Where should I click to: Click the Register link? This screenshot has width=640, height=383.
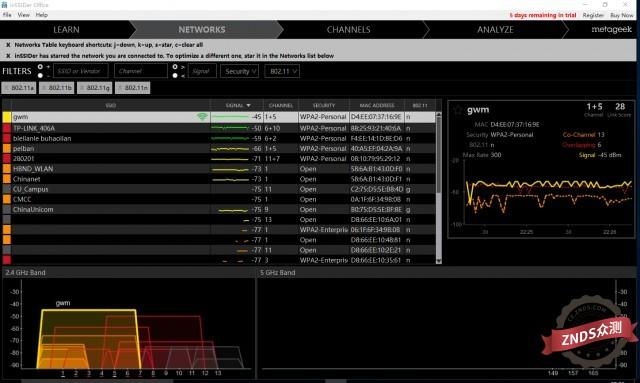coord(593,15)
